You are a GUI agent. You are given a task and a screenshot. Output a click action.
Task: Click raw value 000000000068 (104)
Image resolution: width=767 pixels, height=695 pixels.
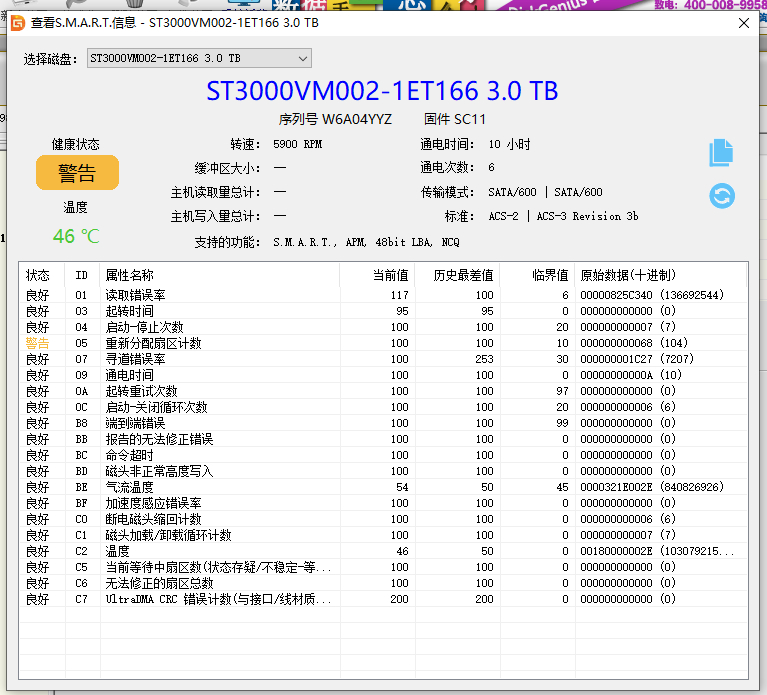point(634,343)
